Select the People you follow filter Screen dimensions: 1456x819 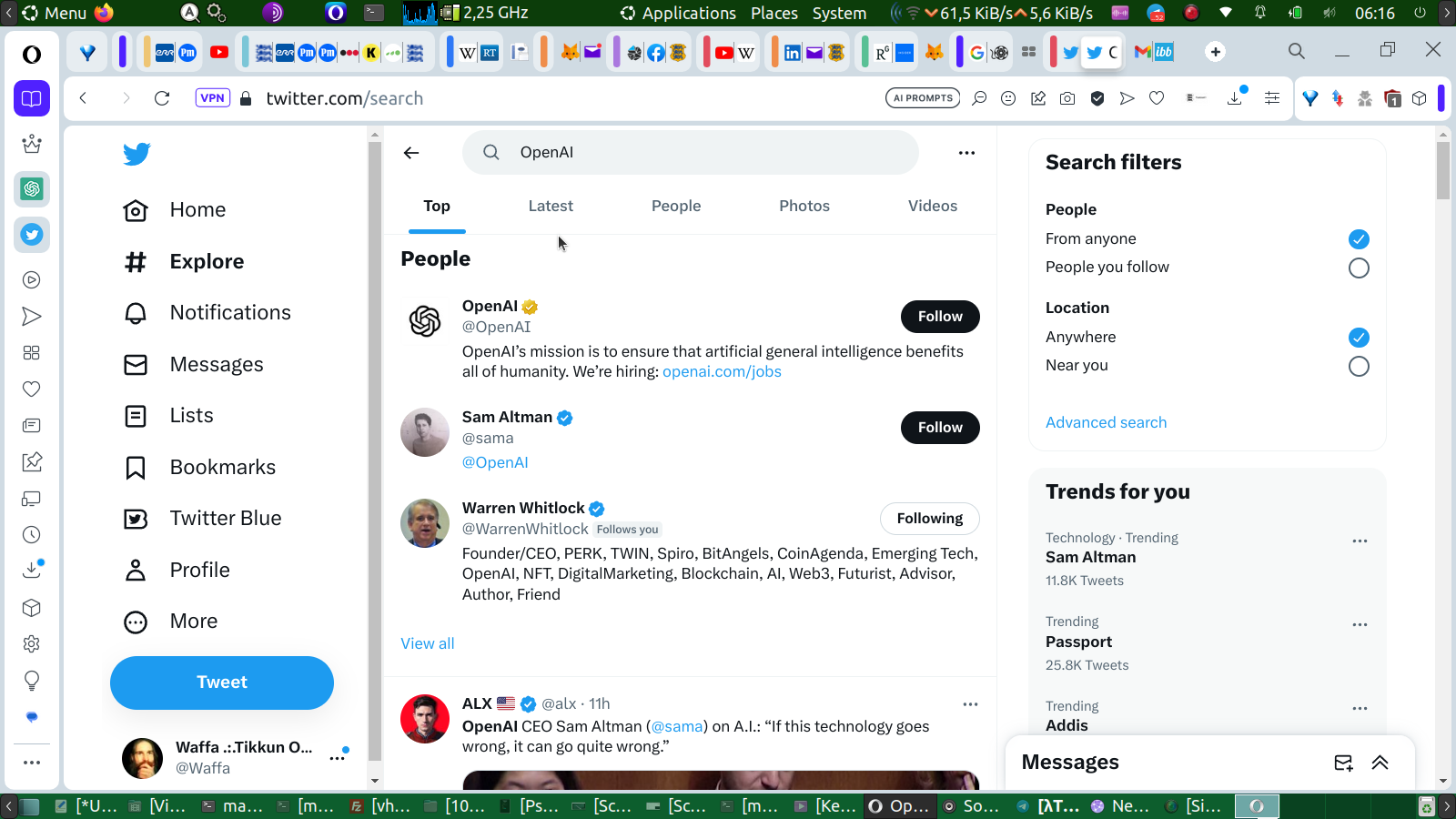[1359, 268]
